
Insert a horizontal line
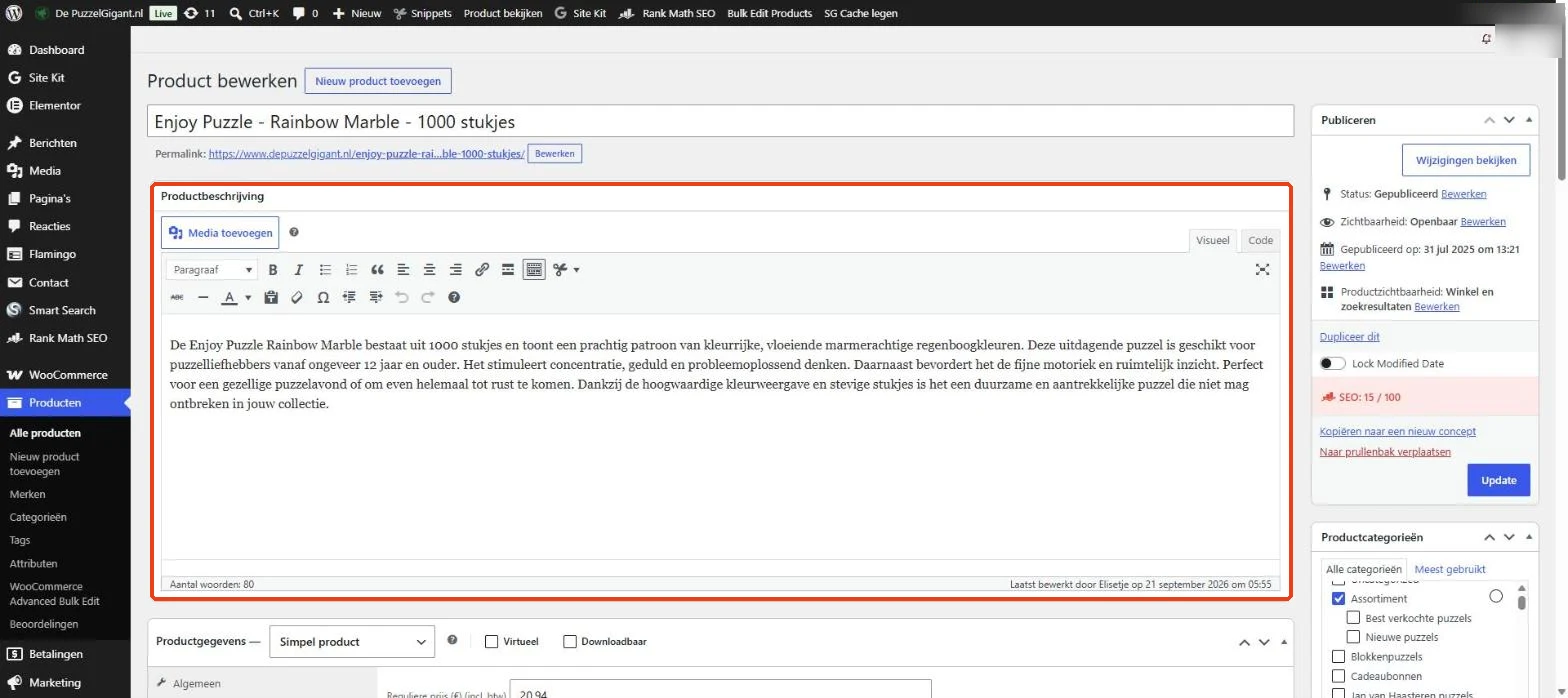click(x=203, y=297)
